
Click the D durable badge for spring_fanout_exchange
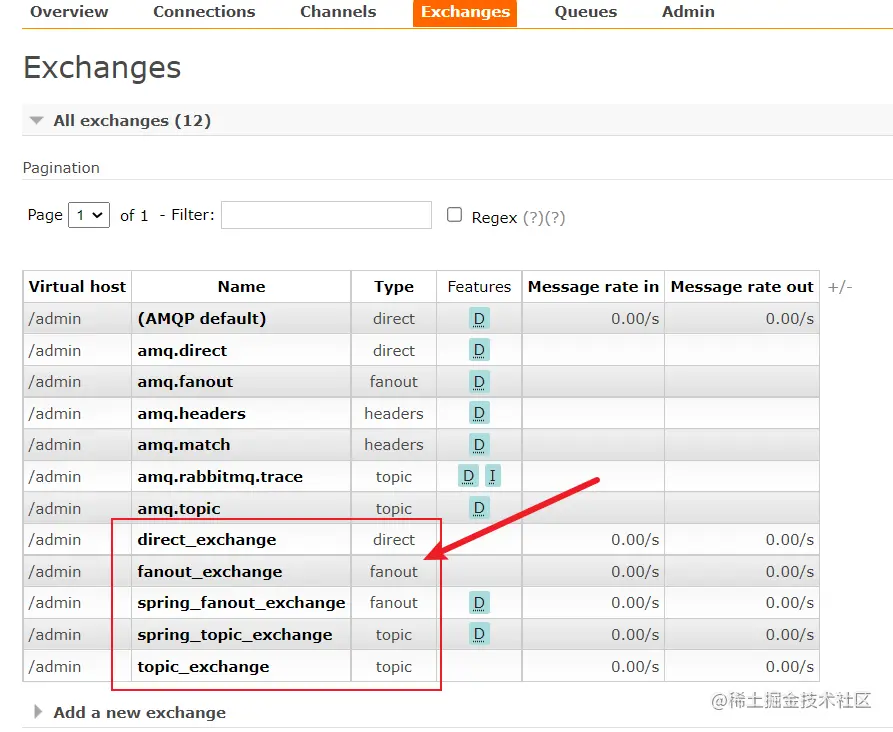[x=479, y=603]
